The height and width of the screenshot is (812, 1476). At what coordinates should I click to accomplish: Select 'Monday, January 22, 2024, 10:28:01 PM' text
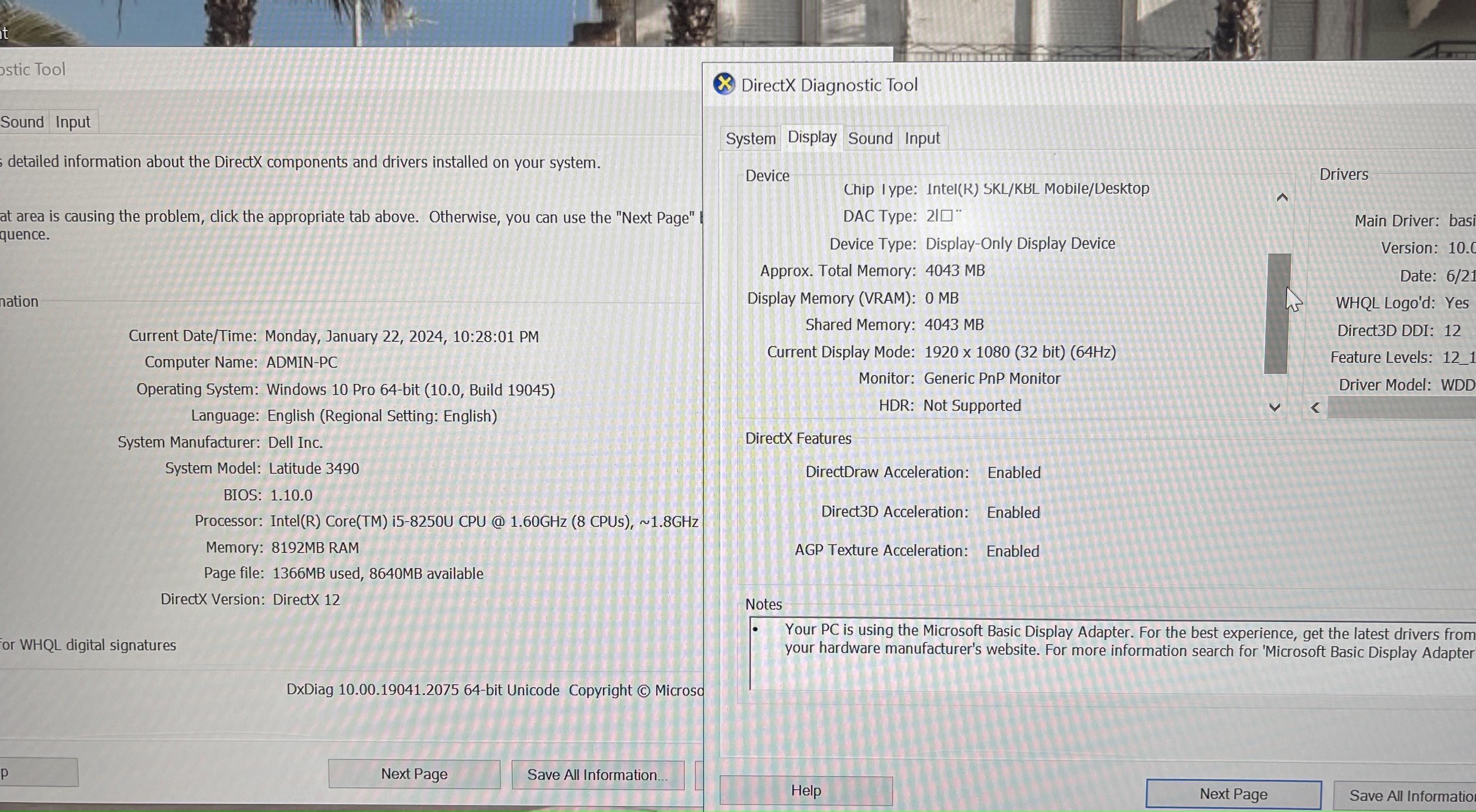pos(402,336)
